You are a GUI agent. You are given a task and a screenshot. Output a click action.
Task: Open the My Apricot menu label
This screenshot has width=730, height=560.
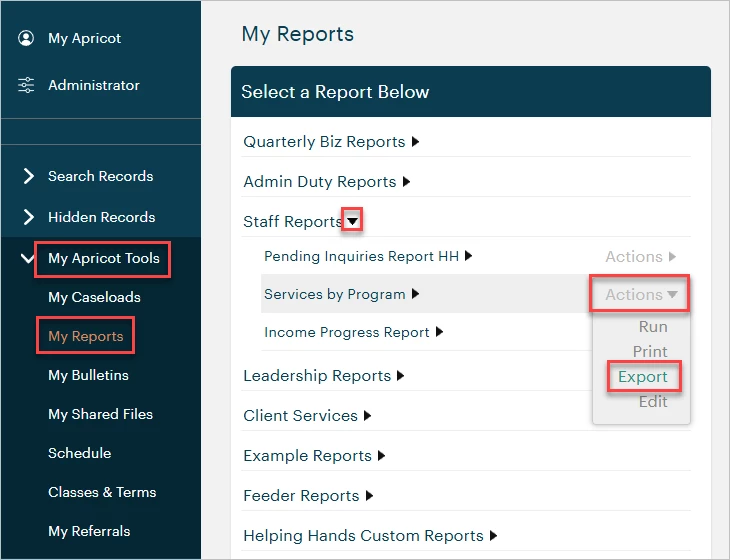(84, 38)
